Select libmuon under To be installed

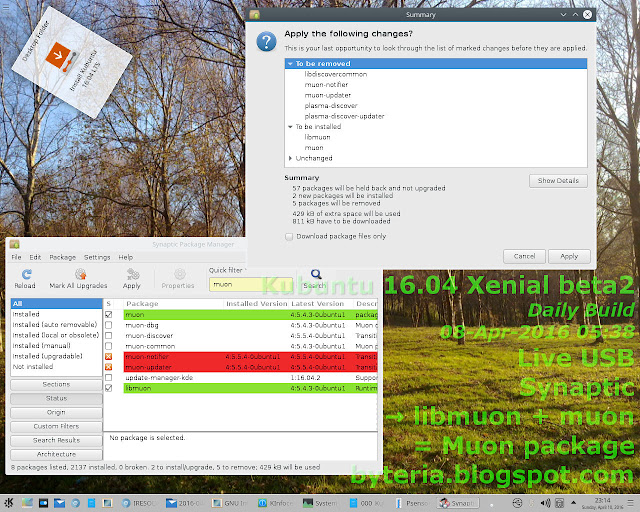tap(317, 137)
